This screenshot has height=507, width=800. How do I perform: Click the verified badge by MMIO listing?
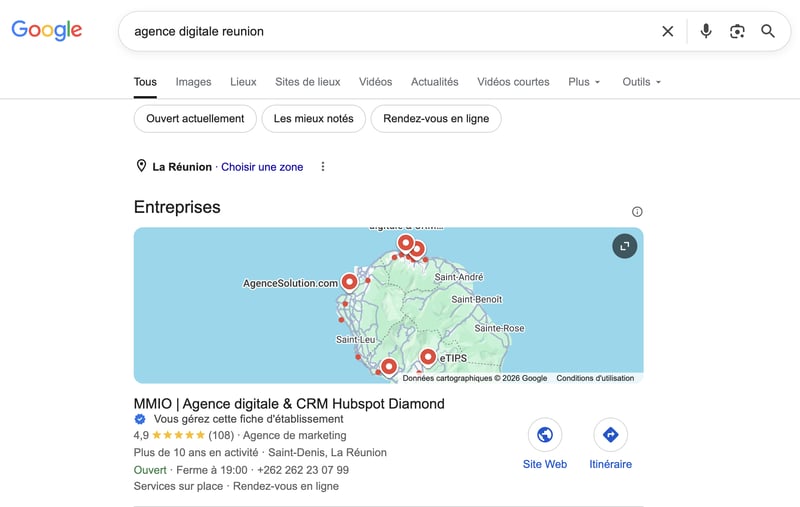(x=140, y=419)
